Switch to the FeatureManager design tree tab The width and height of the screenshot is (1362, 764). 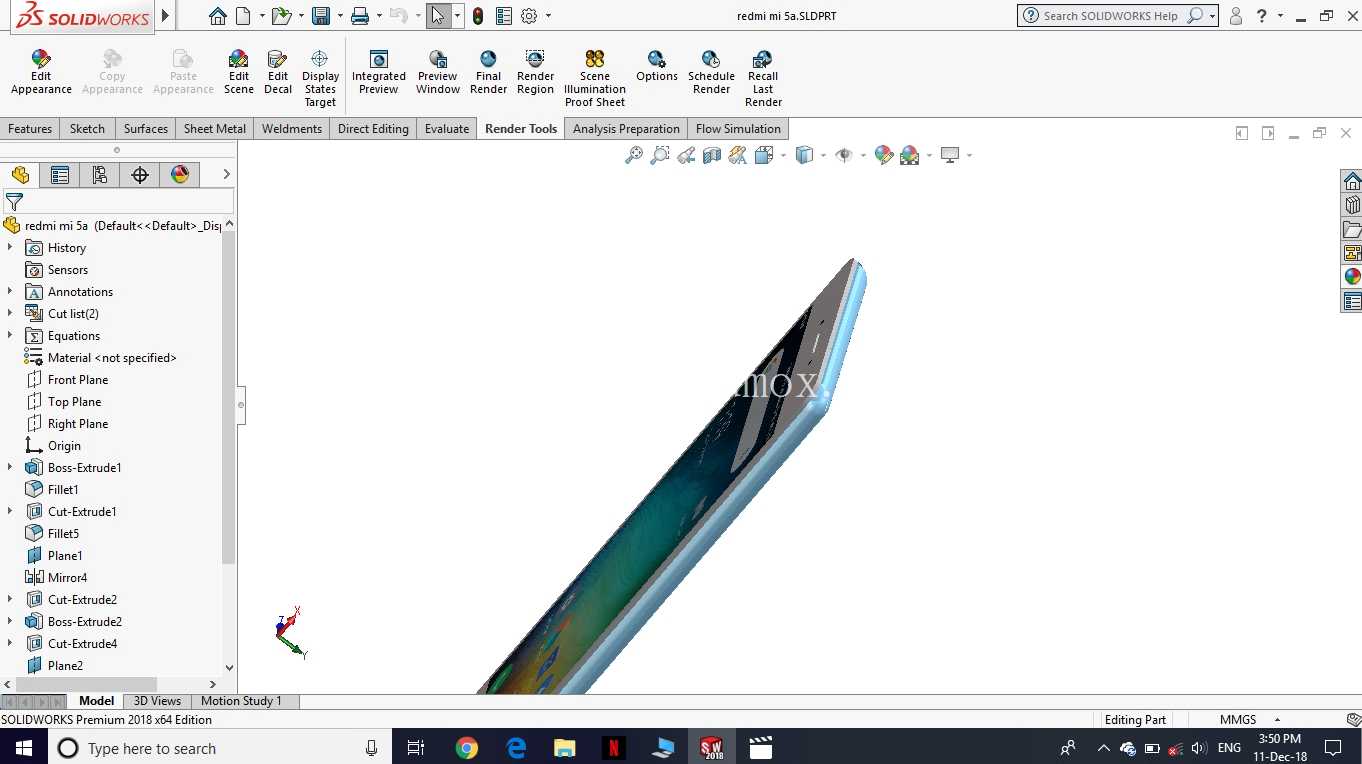[x=20, y=175]
